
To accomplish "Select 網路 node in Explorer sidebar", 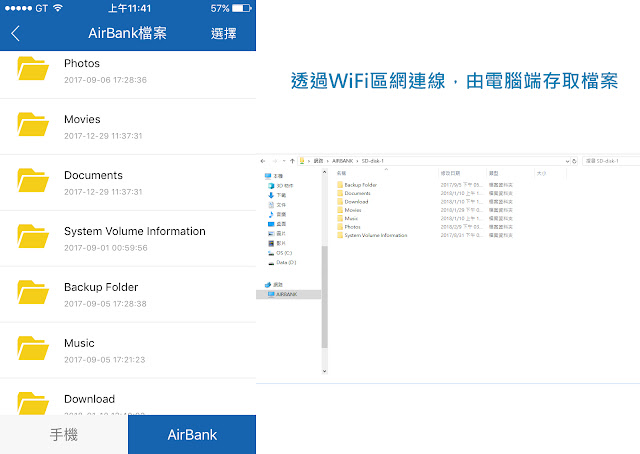I will (x=273, y=285).
